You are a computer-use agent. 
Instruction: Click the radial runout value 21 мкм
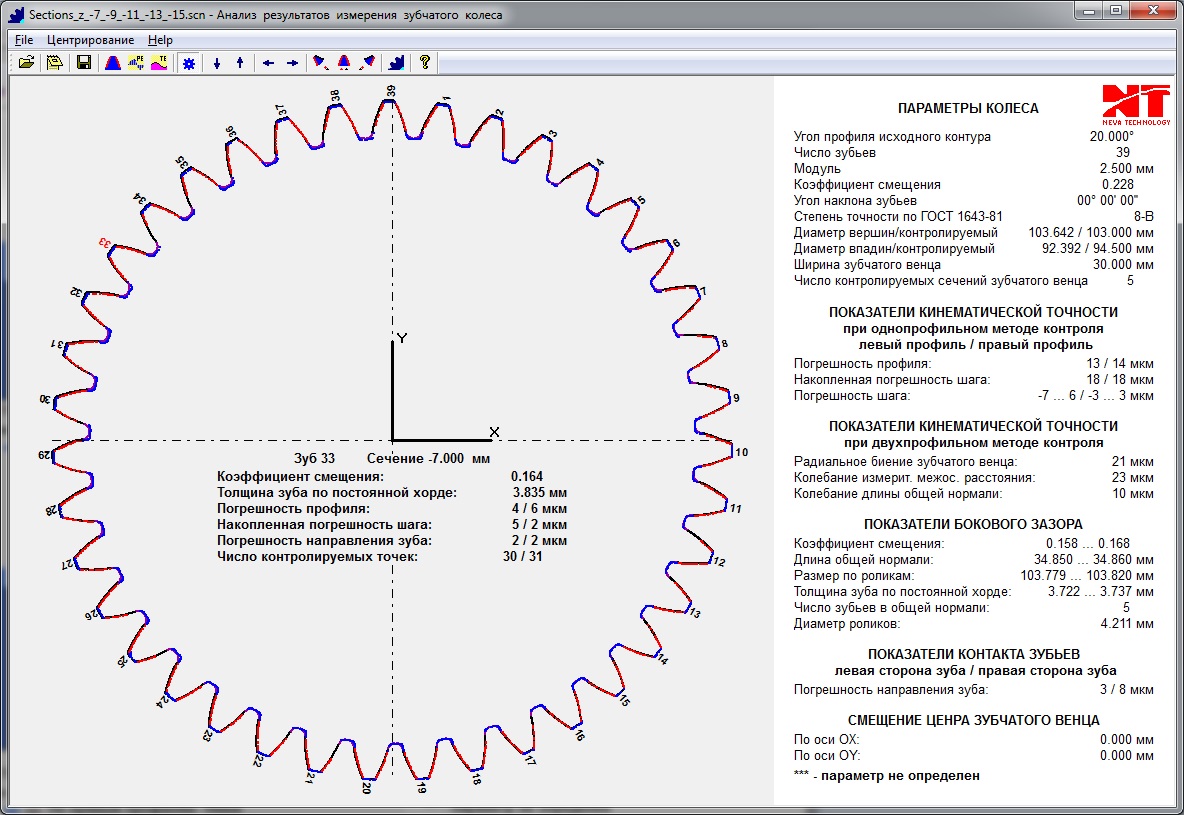[x=1133, y=462]
